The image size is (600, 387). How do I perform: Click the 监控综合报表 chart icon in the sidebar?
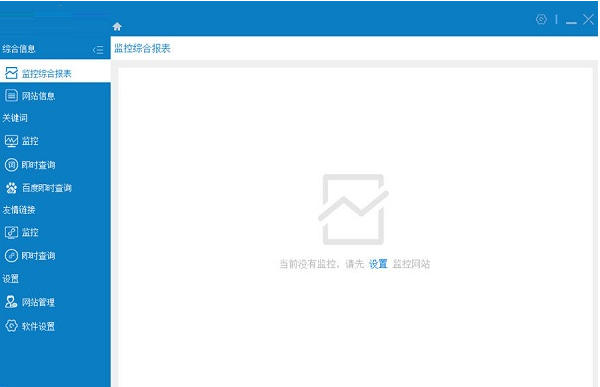pyautogui.click(x=11, y=73)
